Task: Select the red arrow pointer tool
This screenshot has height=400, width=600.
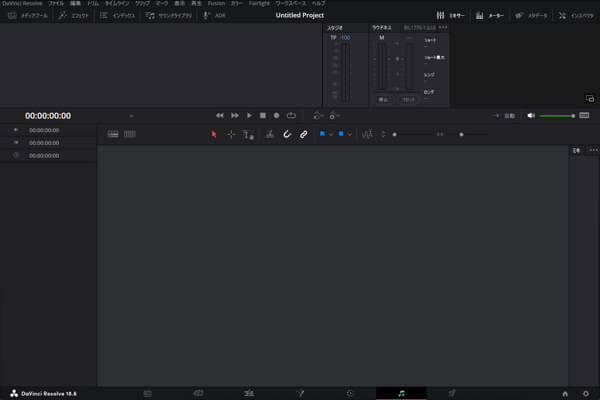Action: tap(214, 134)
